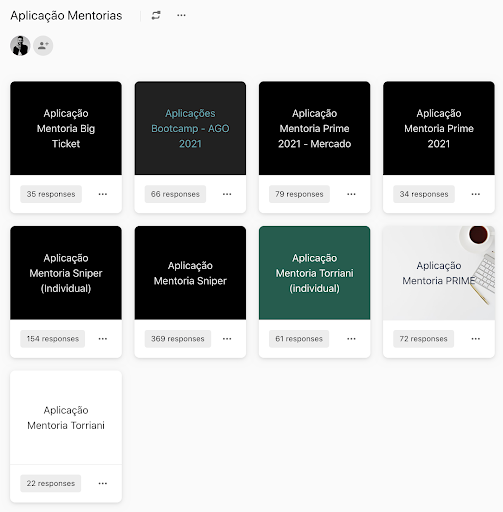This screenshot has height=512, width=503.
Task: Open Aplicações Bootcamp - AGO 2021 form
Action: [190, 128]
